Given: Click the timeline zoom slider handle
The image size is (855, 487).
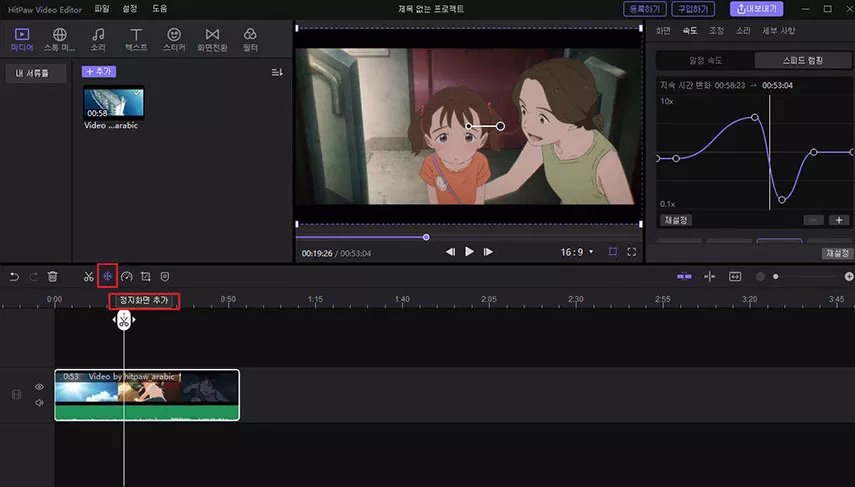Looking at the screenshot, I should [x=776, y=276].
